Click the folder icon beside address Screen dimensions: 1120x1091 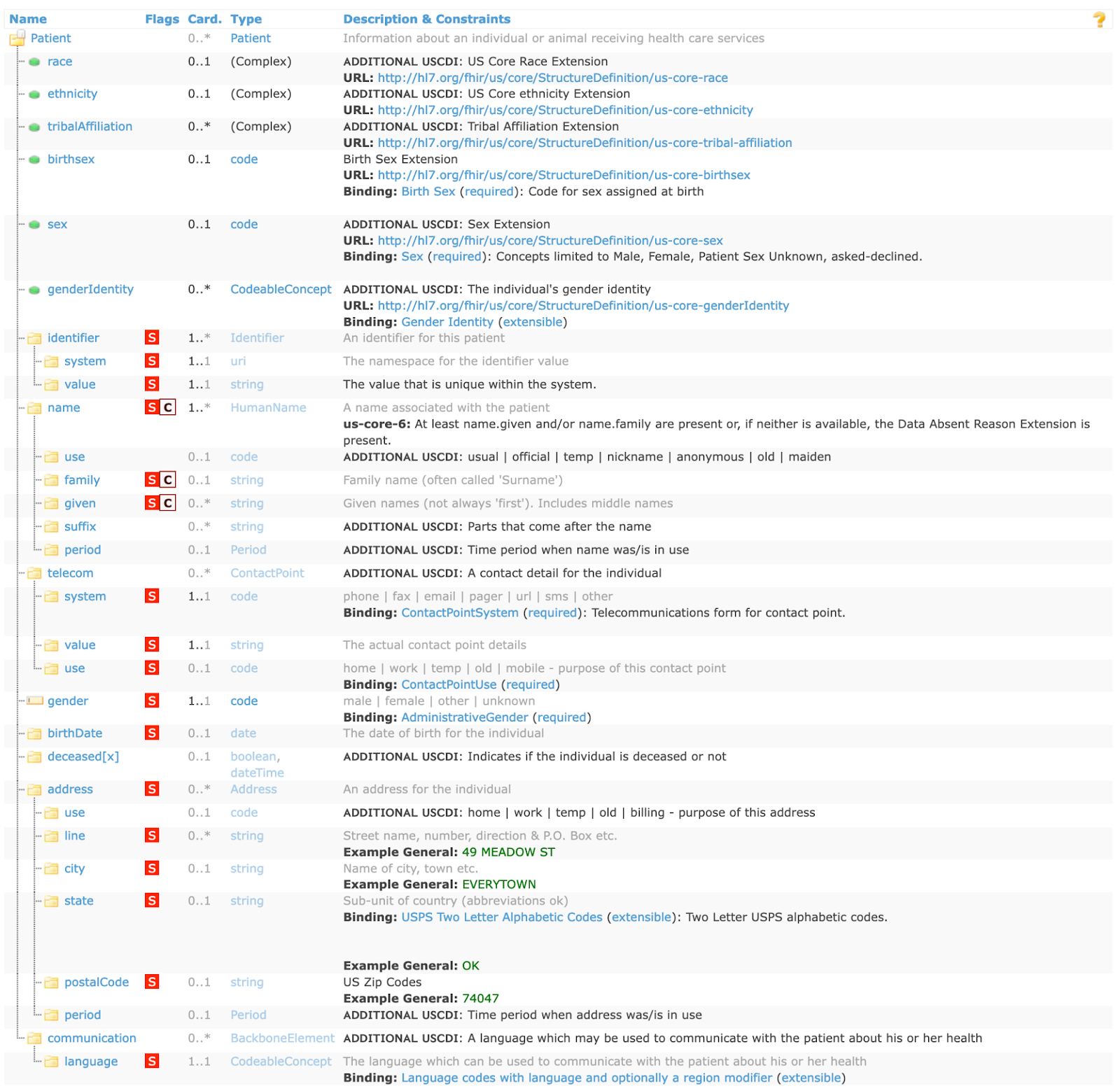pos(35,789)
